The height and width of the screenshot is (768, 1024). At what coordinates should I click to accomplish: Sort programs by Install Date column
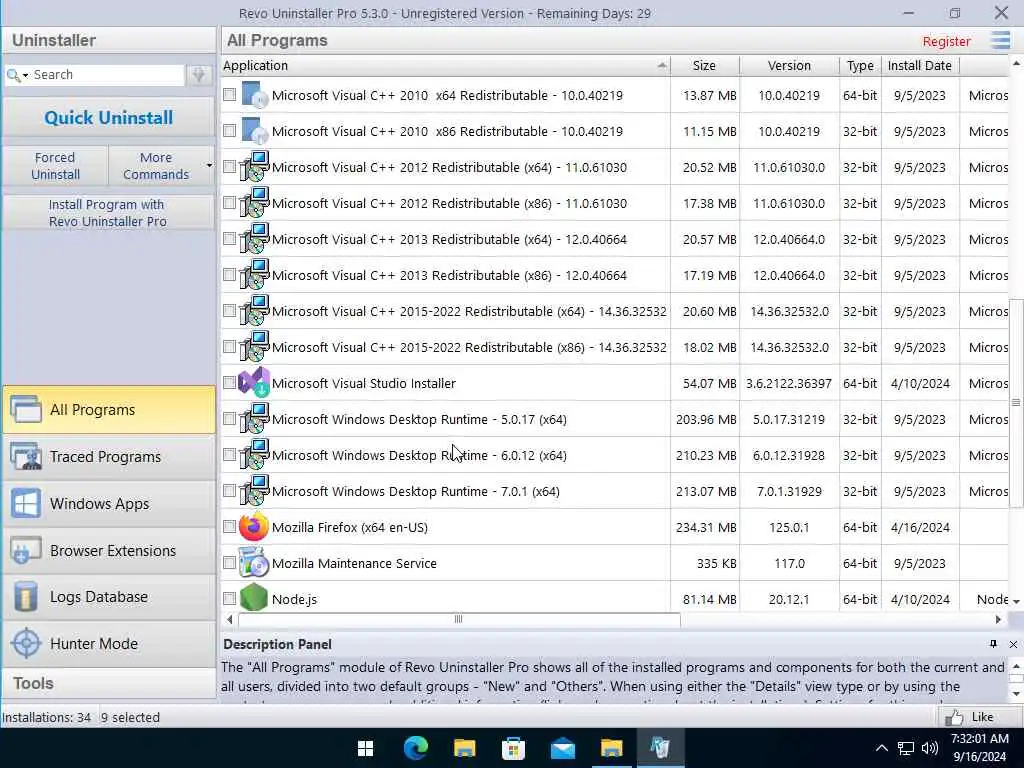(920, 65)
